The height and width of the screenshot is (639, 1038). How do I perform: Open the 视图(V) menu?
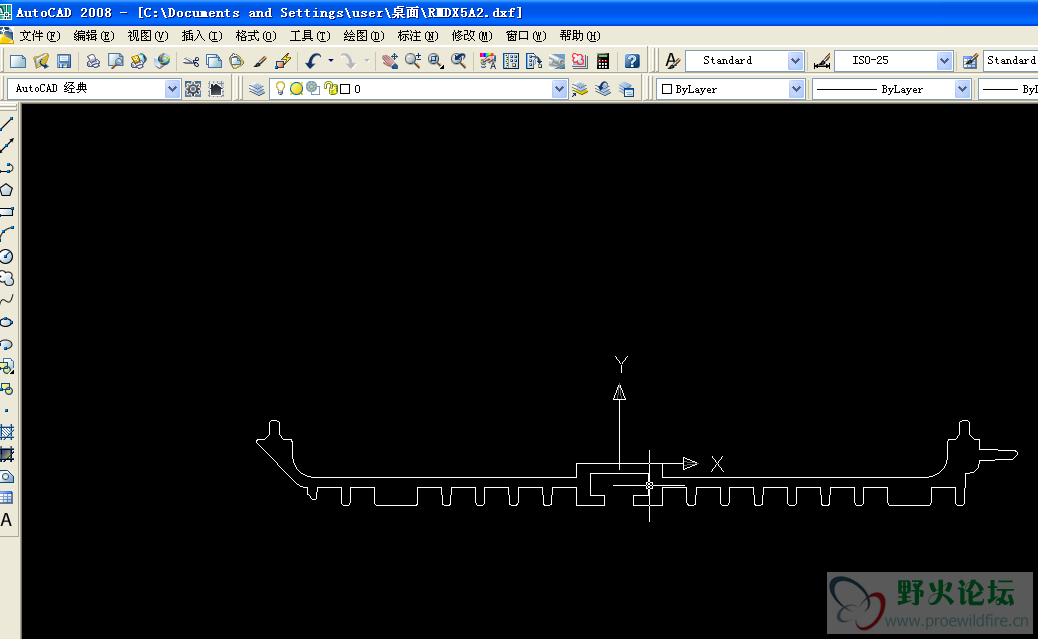pyautogui.click(x=148, y=36)
